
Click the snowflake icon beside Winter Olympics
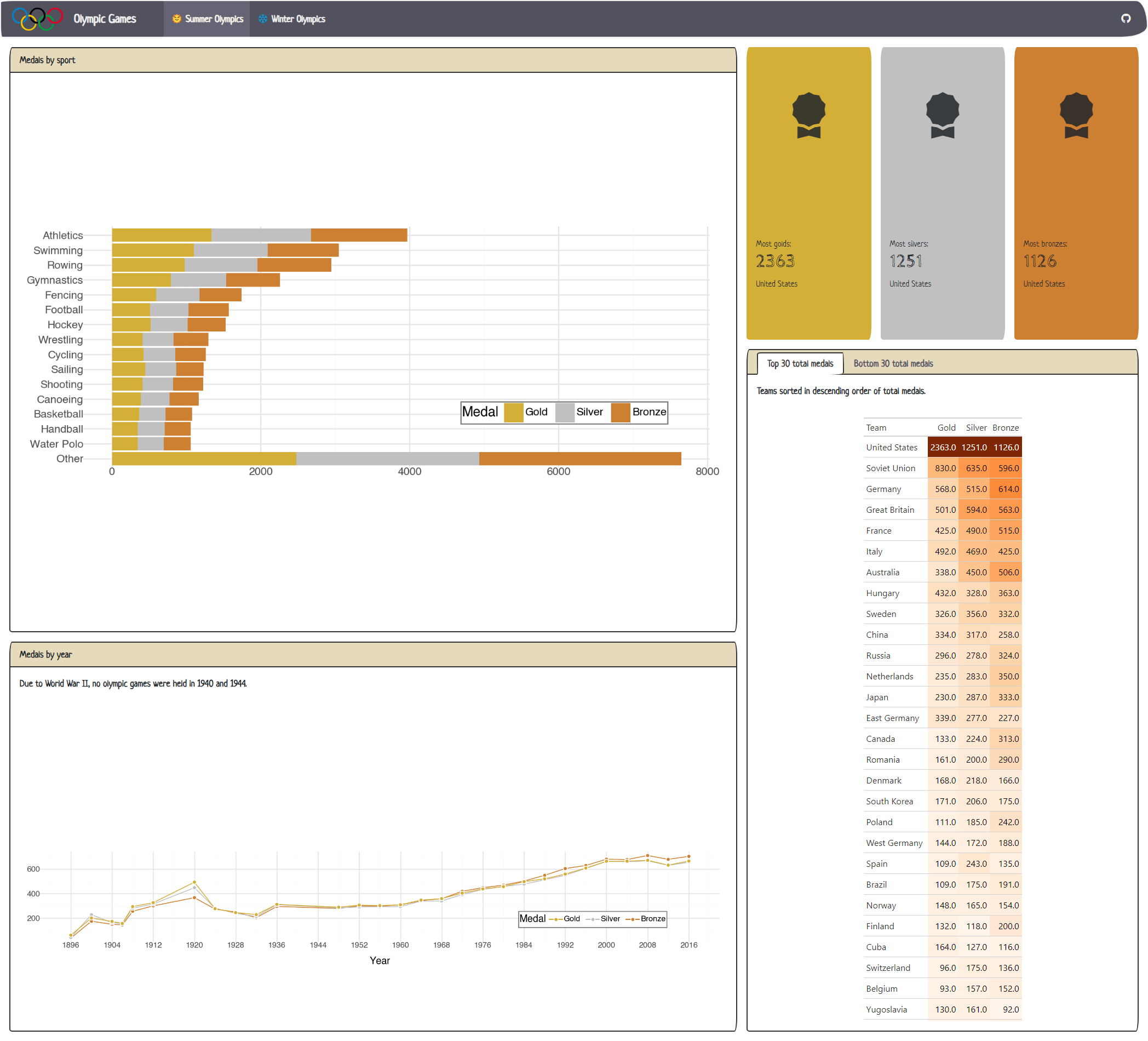pyautogui.click(x=262, y=19)
